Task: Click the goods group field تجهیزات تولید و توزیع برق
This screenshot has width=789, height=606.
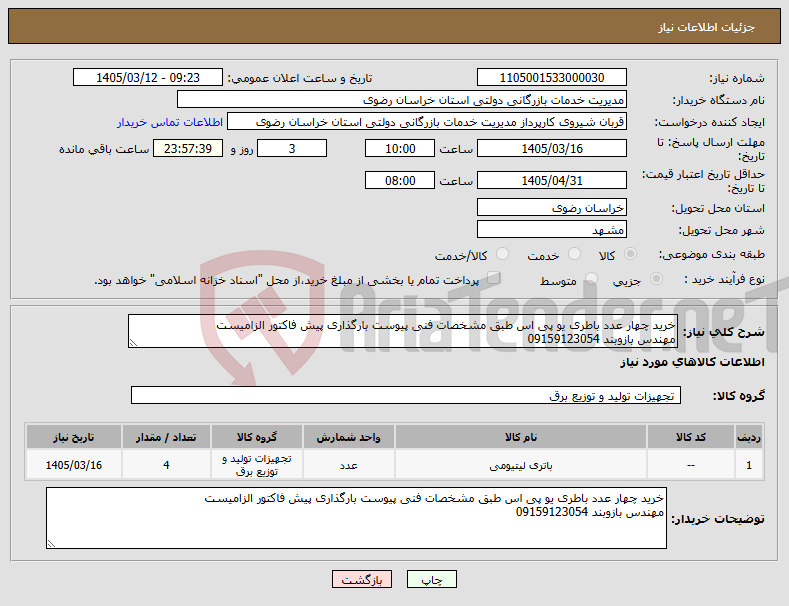Action: tap(406, 396)
